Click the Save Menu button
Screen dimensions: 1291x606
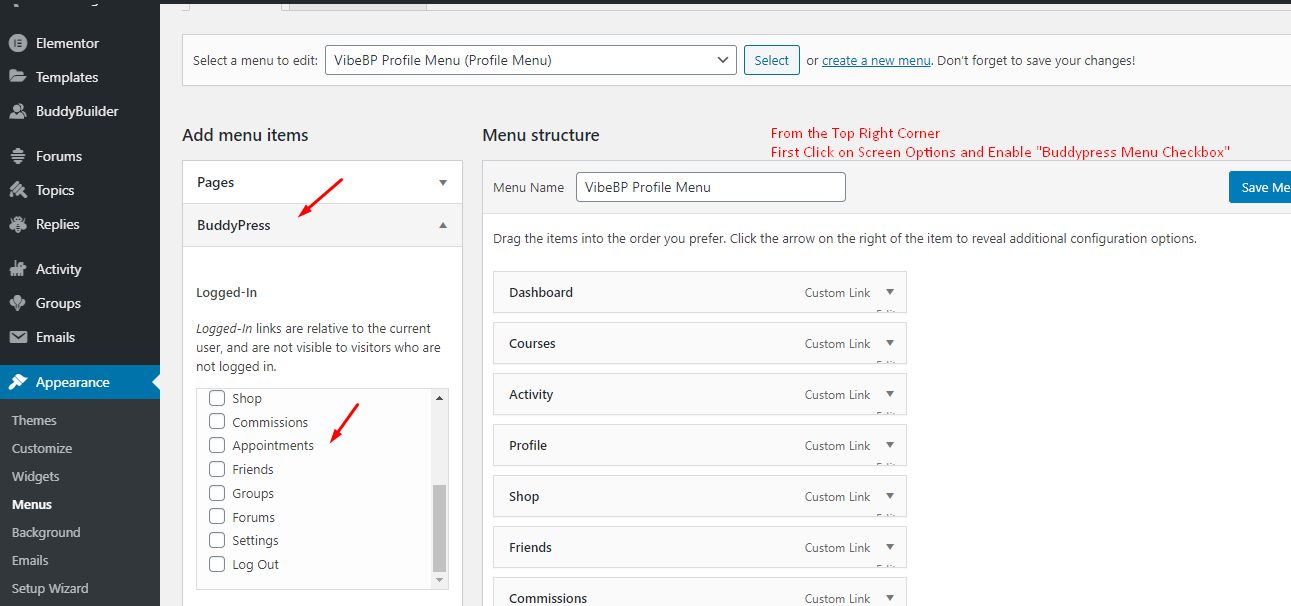(x=1260, y=187)
